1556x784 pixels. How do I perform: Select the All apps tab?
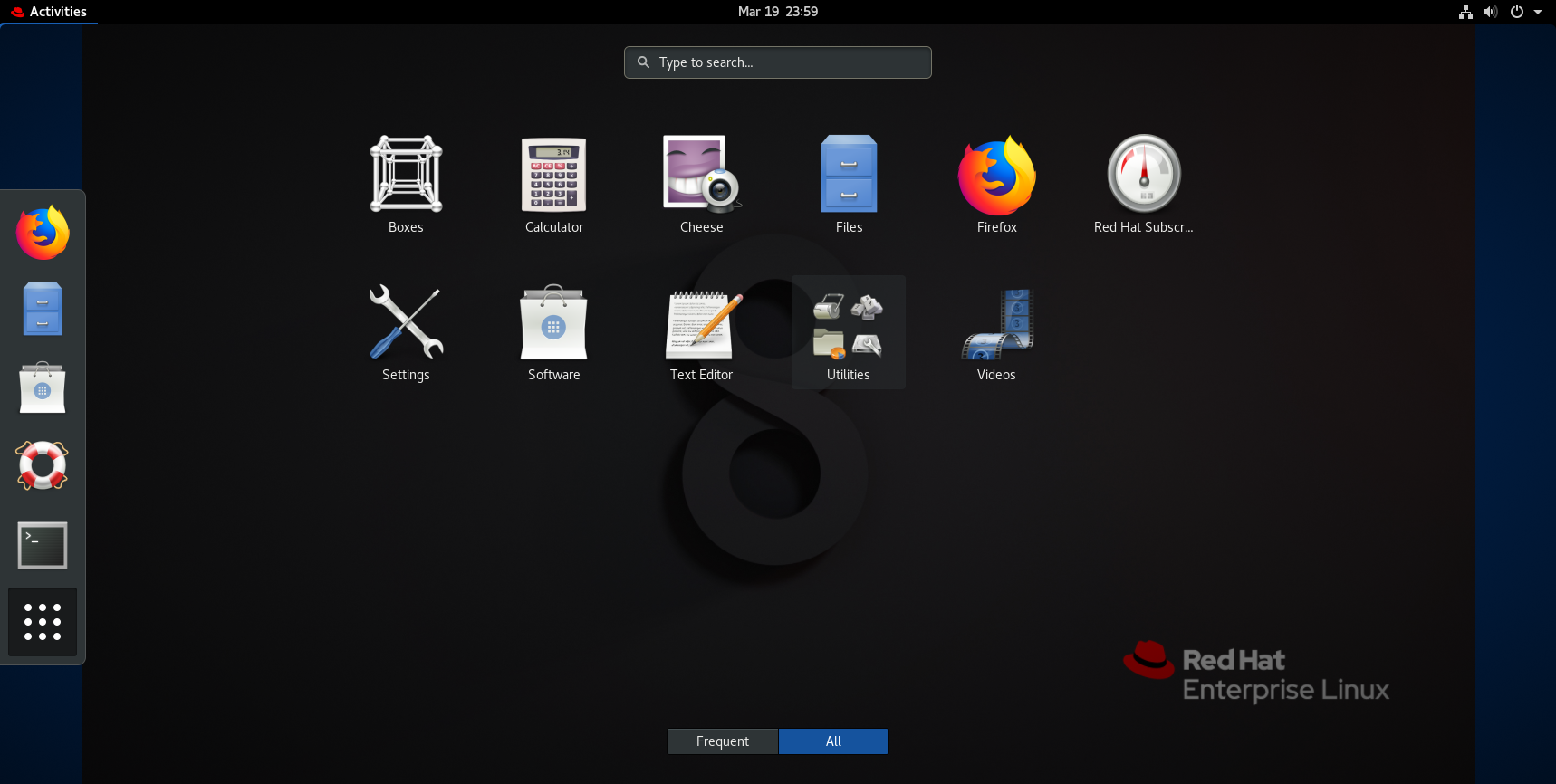point(833,741)
